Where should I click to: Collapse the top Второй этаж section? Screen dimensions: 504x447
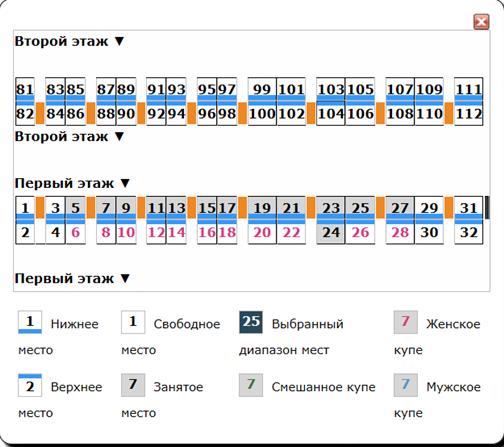[x=69, y=41]
